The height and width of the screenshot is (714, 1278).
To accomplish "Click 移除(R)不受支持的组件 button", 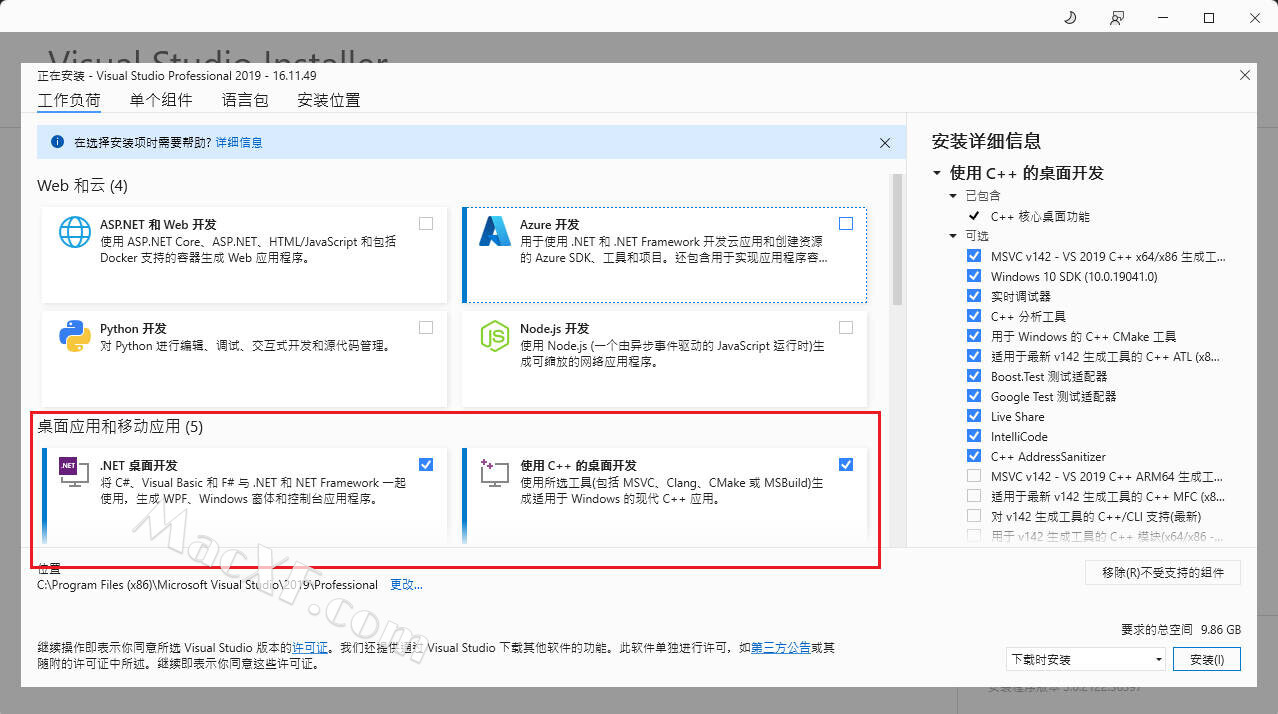I will [1163, 572].
